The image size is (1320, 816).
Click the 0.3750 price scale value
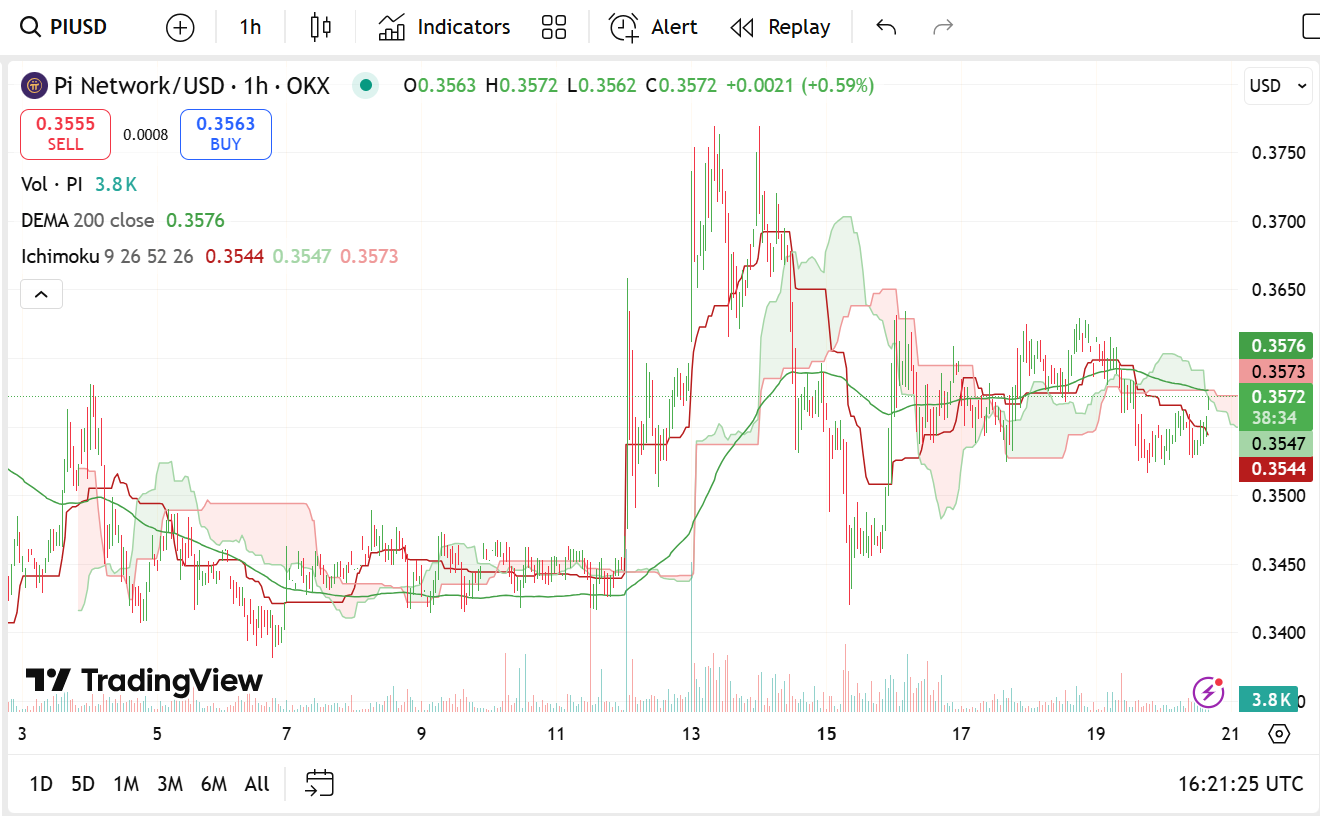[1278, 153]
